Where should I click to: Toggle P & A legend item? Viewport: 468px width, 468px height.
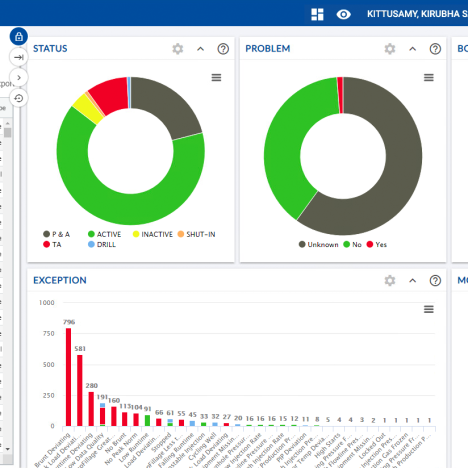pyautogui.click(x=57, y=234)
